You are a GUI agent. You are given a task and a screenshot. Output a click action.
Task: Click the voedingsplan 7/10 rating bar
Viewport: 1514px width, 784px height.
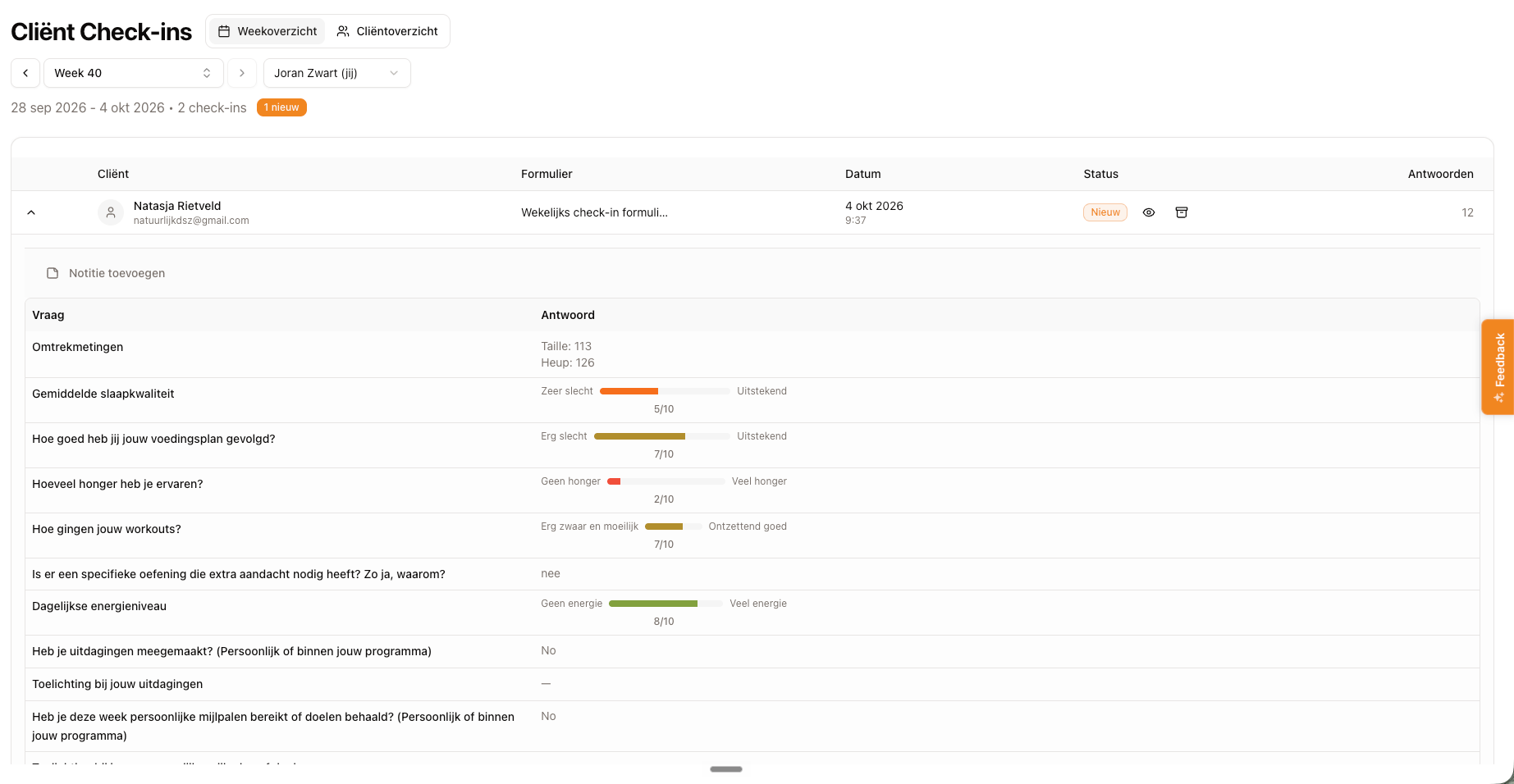(662, 436)
